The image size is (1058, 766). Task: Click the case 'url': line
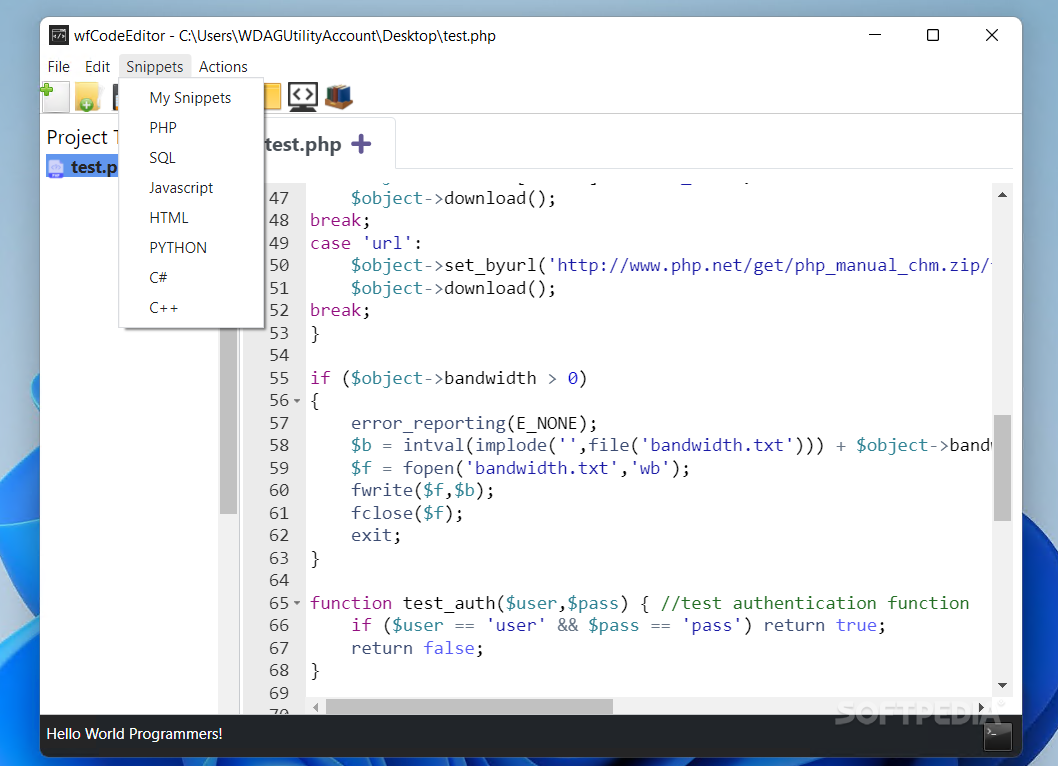click(366, 244)
